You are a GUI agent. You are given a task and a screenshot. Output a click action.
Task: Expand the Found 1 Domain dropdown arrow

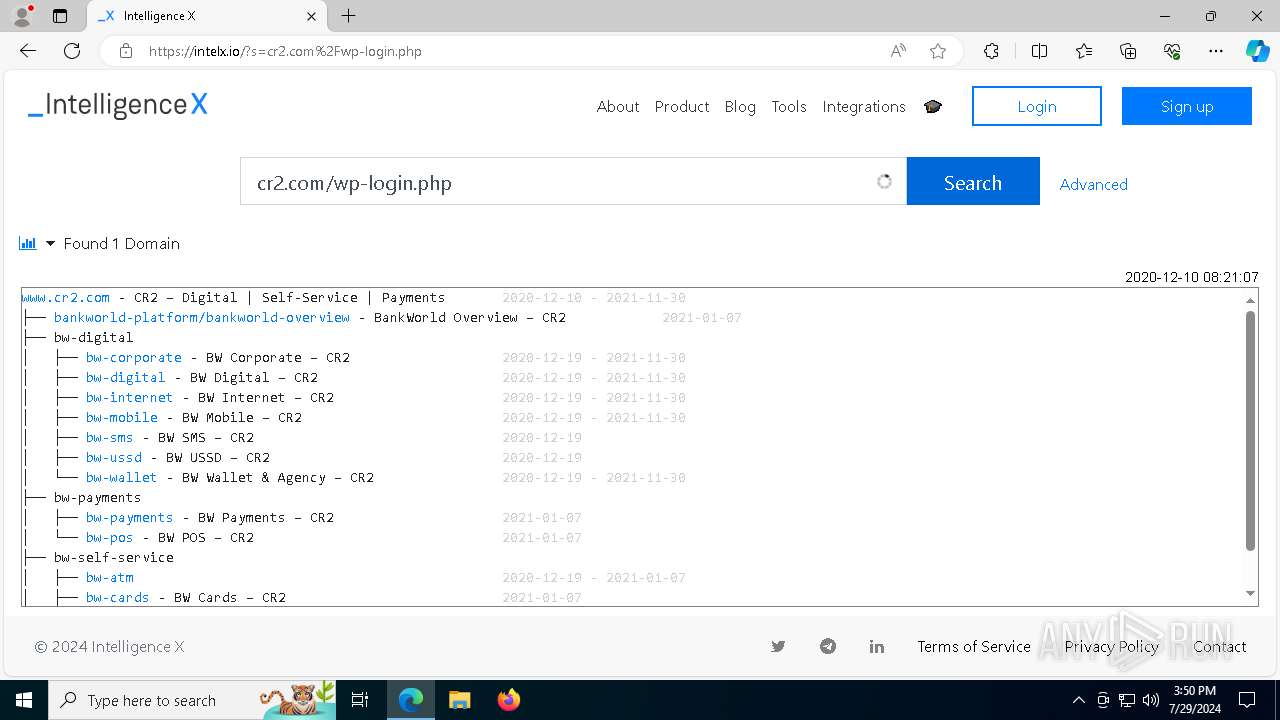50,244
